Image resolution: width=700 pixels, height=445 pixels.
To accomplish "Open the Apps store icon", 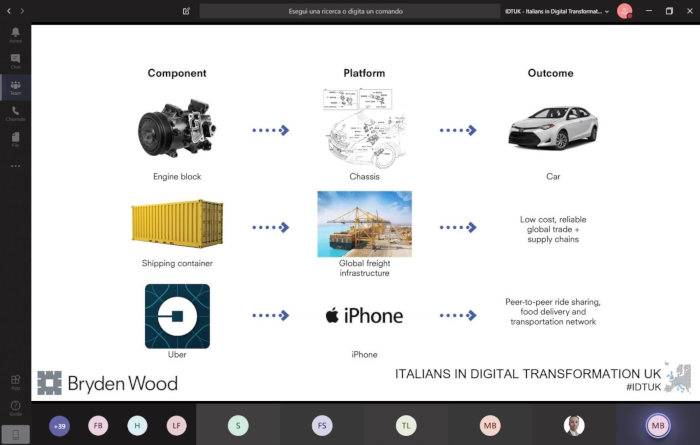I will click(x=15, y=382).
